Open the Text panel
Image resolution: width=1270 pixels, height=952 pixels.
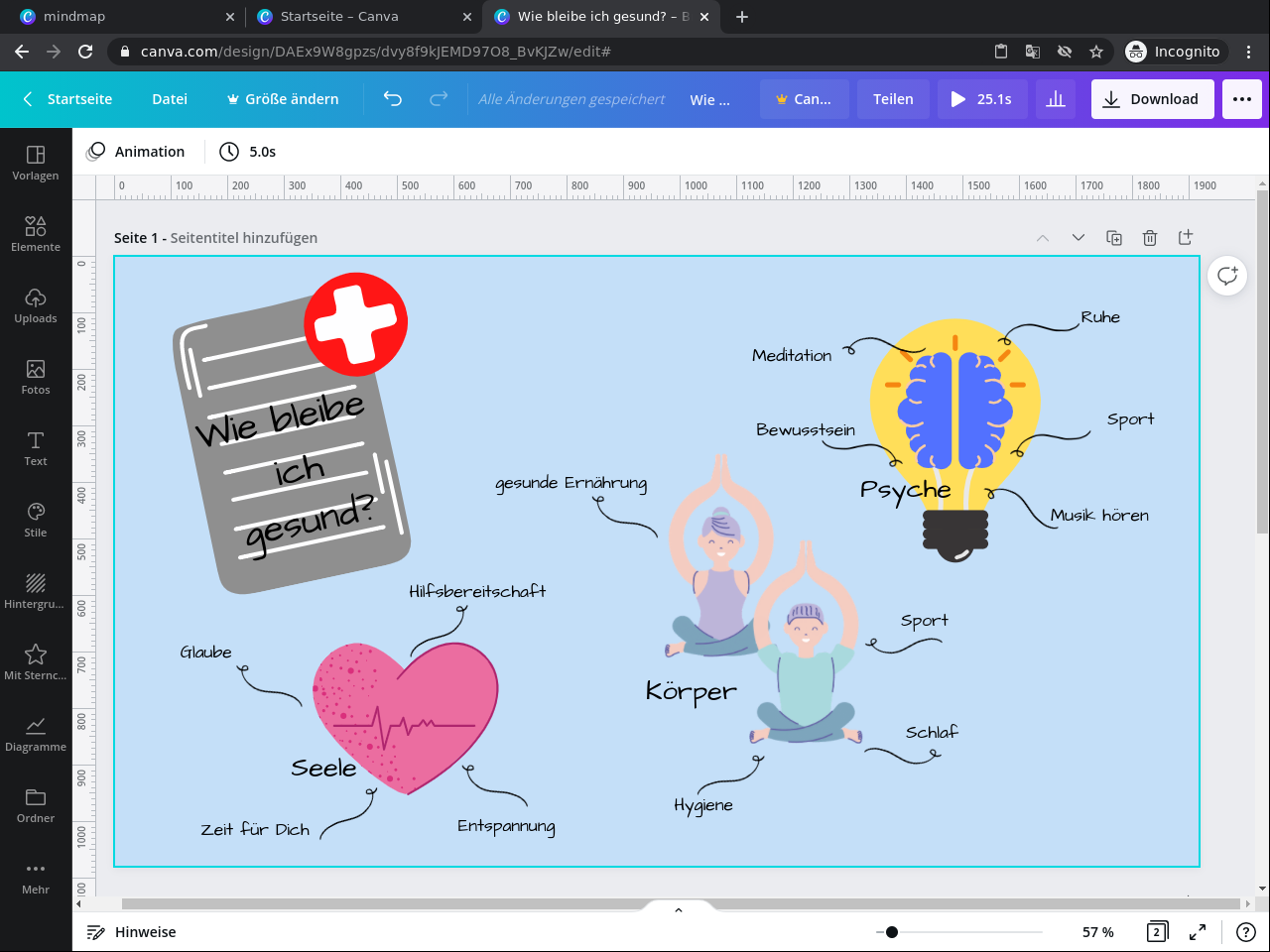click(36, 448)
